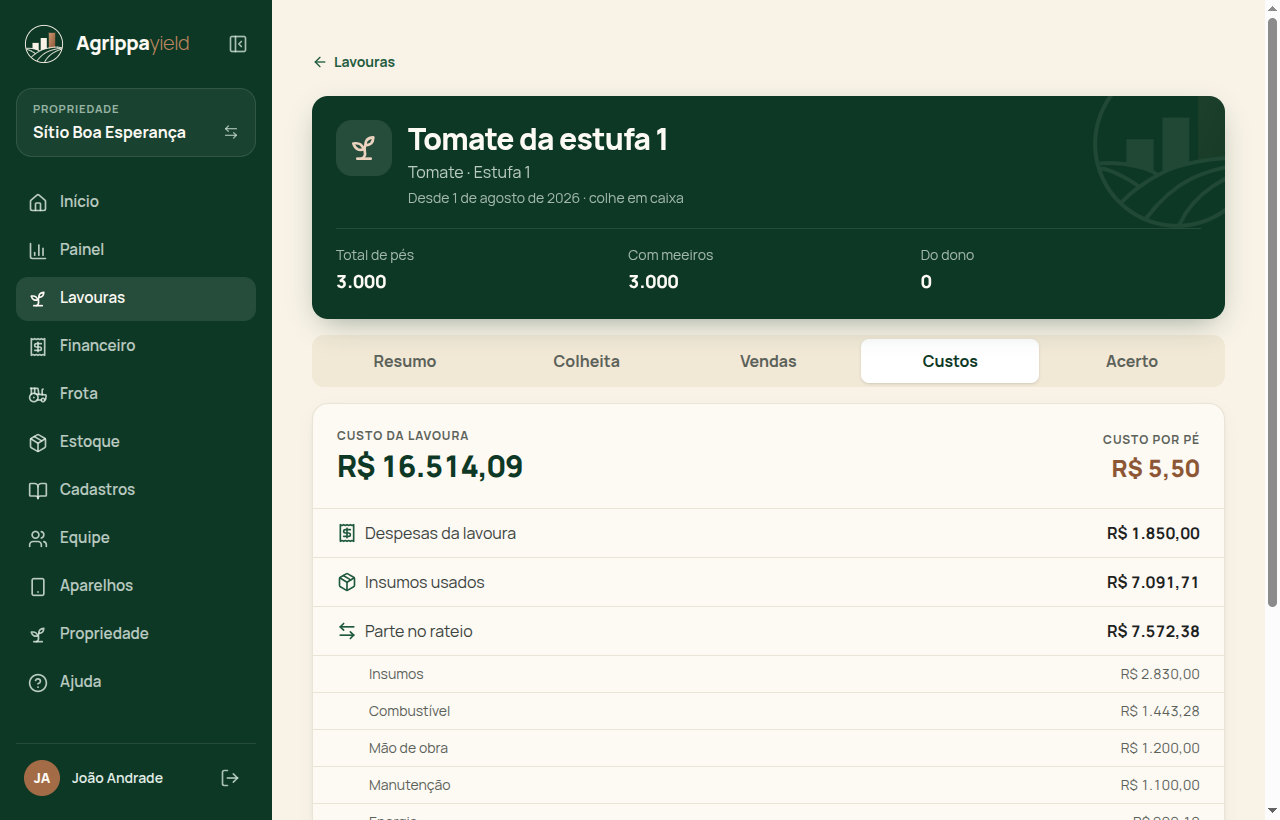Click the swap arrows icon beside Sítio Boa Esperança
This screenshot has width=1280, height=820.
tap(231, 132)
